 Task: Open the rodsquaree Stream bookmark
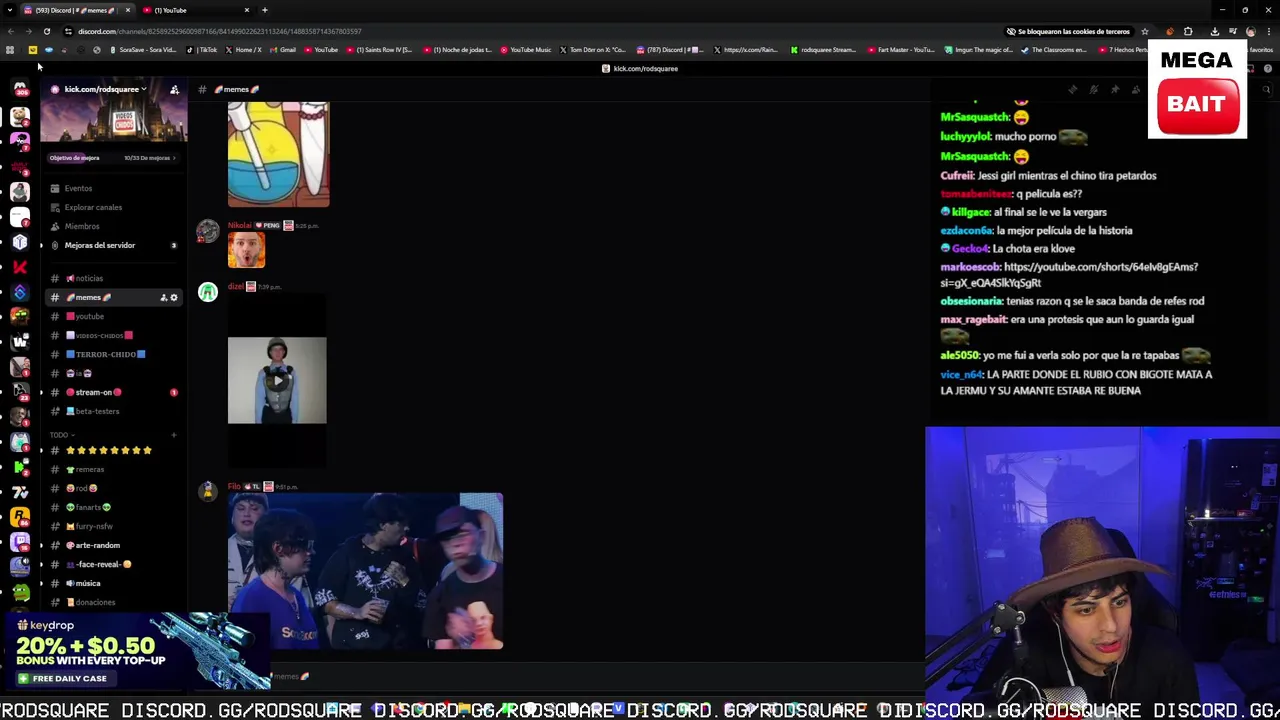pos(823,50)
